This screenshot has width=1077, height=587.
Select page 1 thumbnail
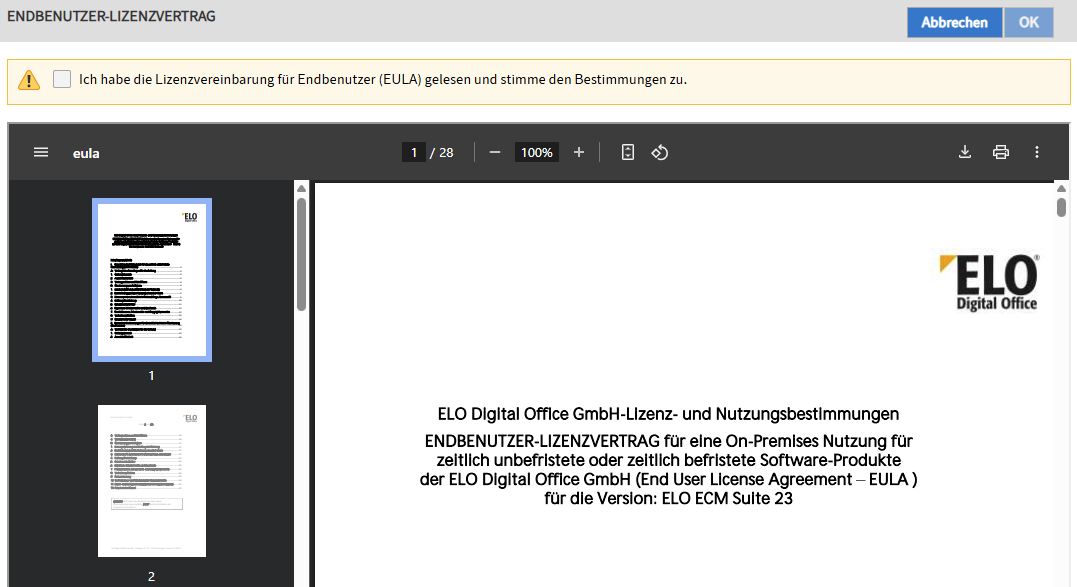click(x=152, y=280)
